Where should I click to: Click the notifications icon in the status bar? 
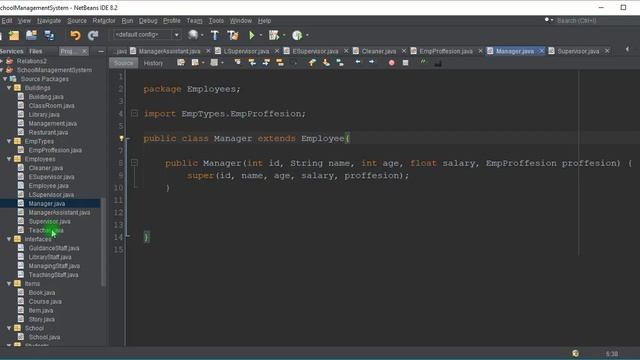tap(575, 353)
